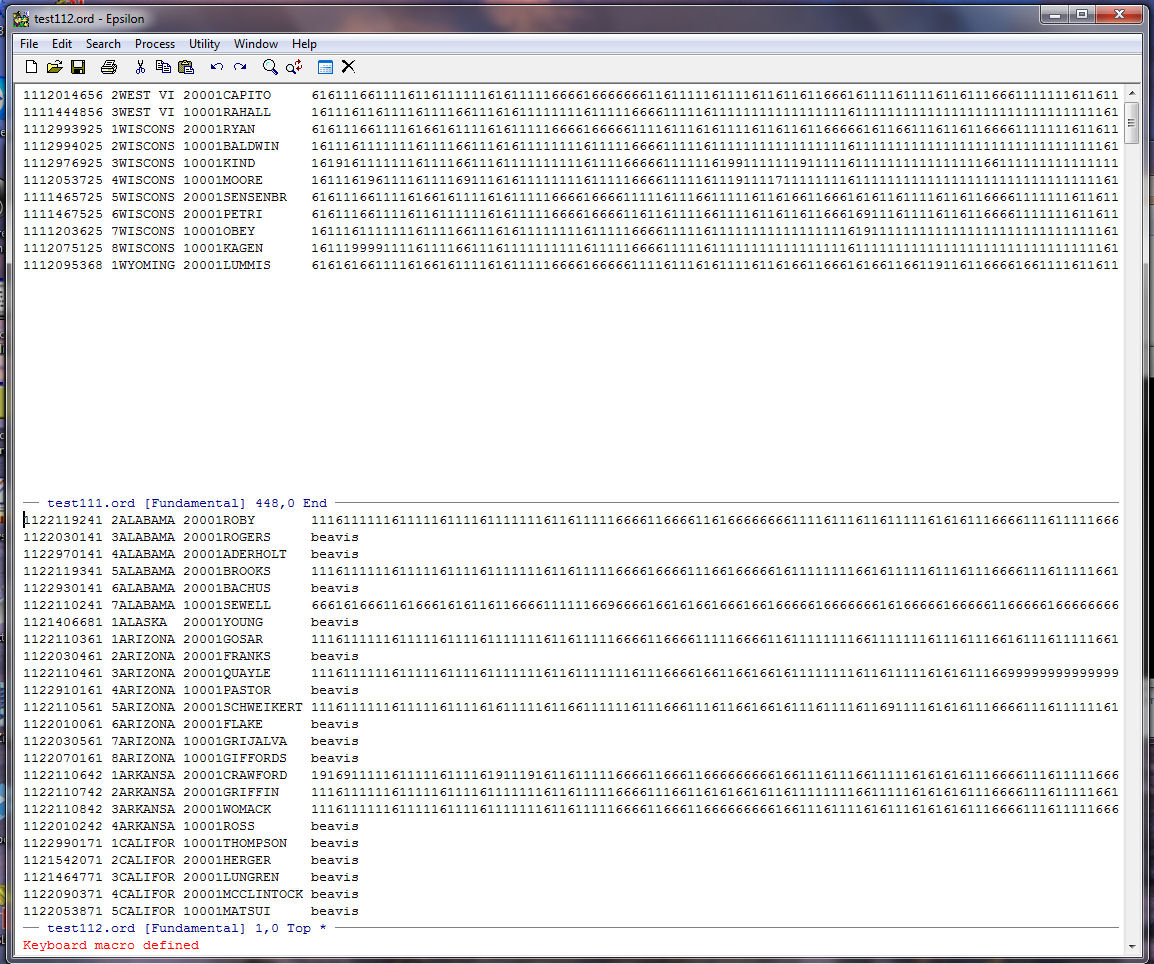Screen dimensions: 1154x964
Task: Print the document using the printer icon
Action: point(108,67)
